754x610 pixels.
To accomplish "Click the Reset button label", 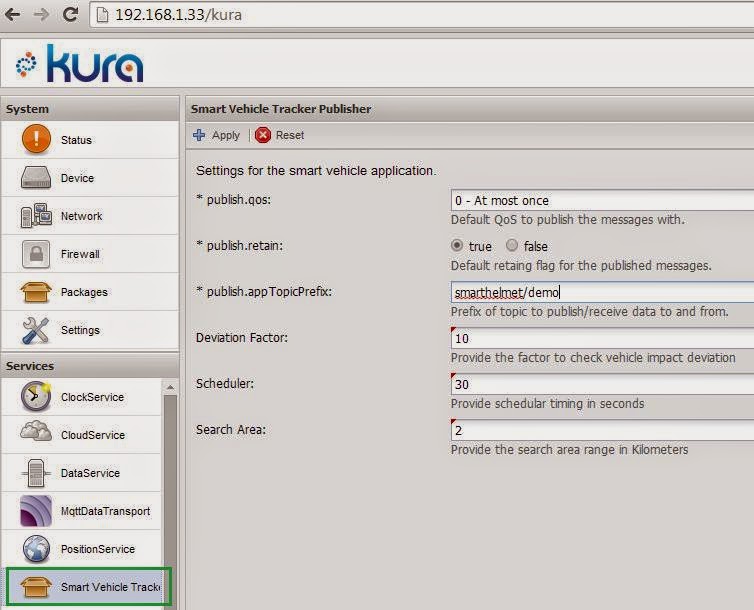I will pyautogui.click(x=290, y=135).
